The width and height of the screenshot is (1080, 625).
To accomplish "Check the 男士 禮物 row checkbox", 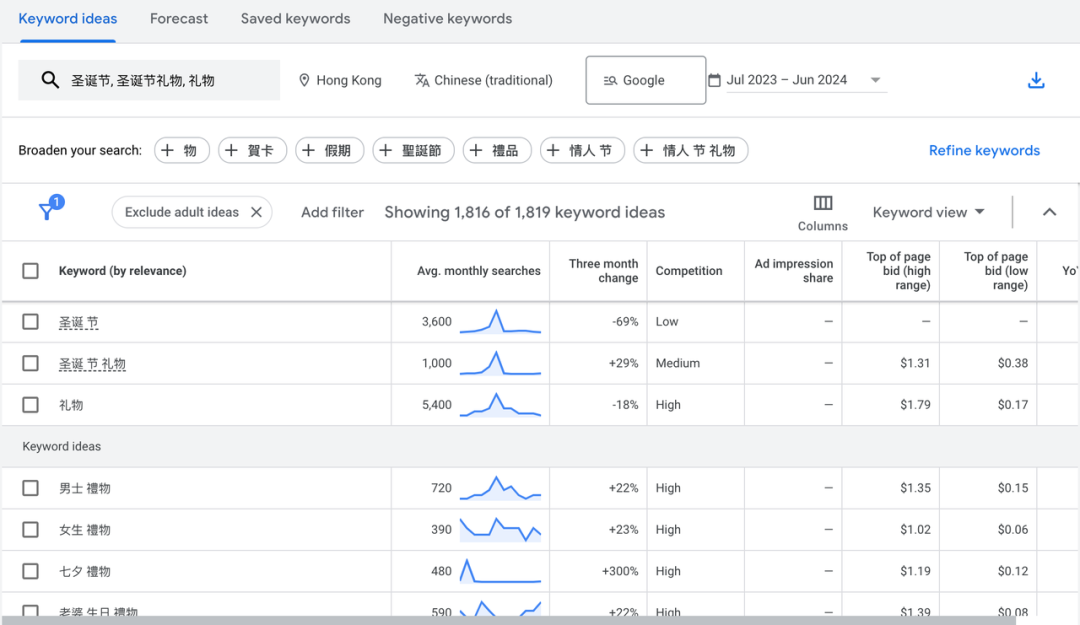I will pyautogui.click(x=30, y=488).
